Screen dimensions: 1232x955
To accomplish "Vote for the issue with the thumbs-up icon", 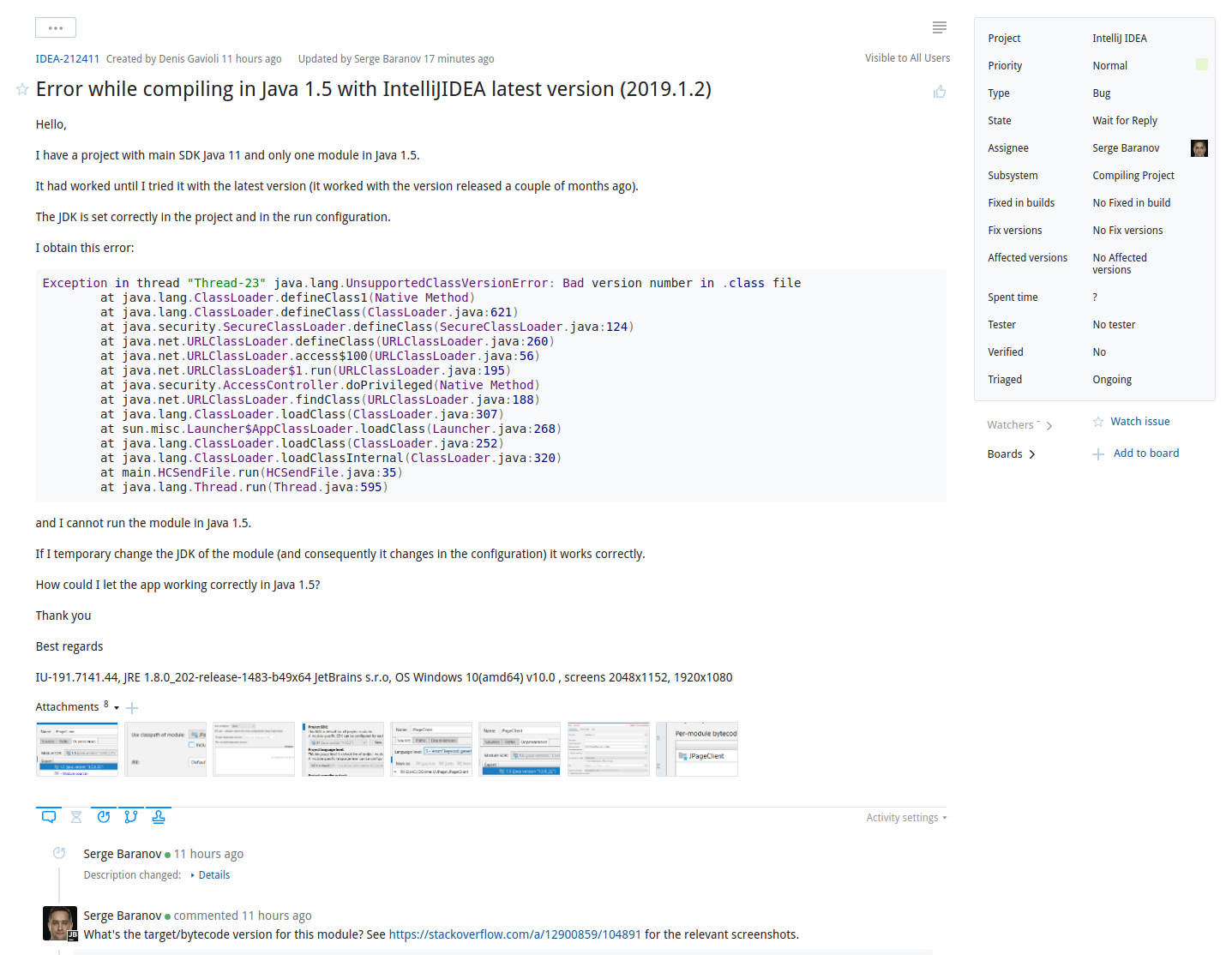I will click(x=940, y=92).
